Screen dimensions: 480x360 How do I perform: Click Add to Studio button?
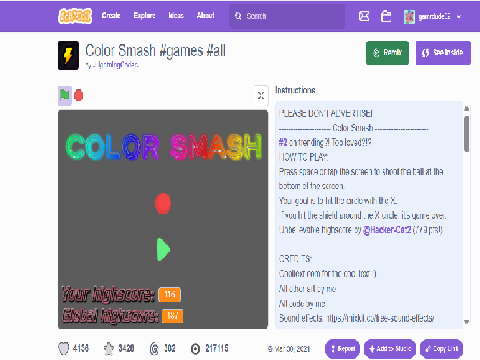click(390, 349)
